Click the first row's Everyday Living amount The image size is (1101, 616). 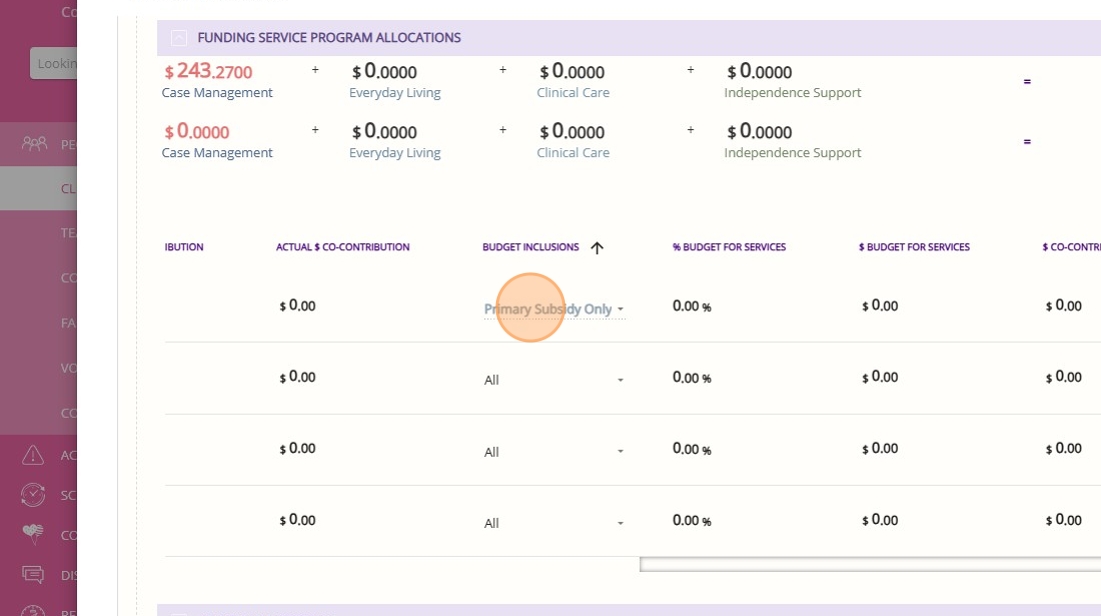[384, 72]
